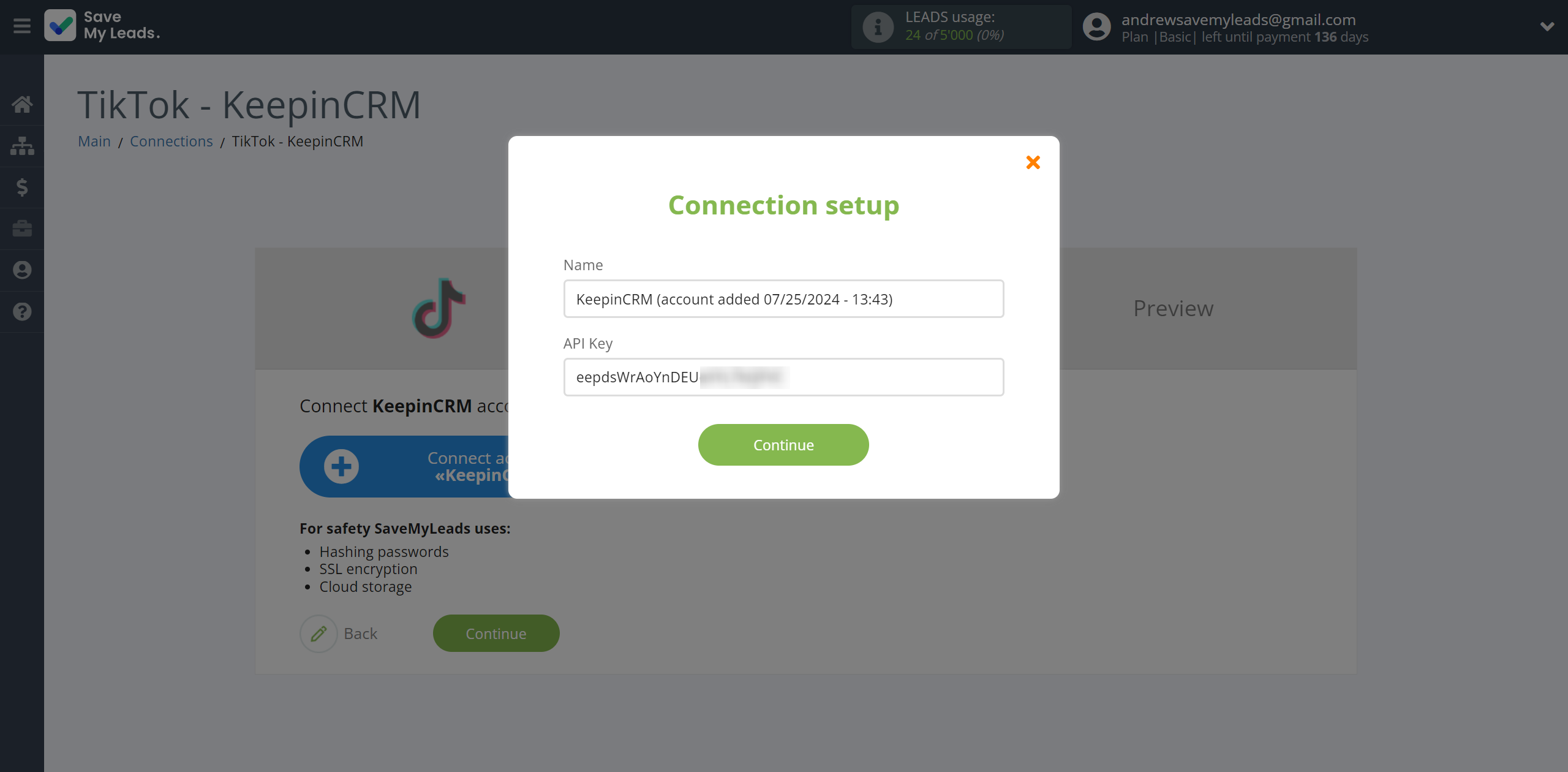Click the help question mark icon
Image resolution: width=1568 pixels, height=772 pixels.
[22, 312]
